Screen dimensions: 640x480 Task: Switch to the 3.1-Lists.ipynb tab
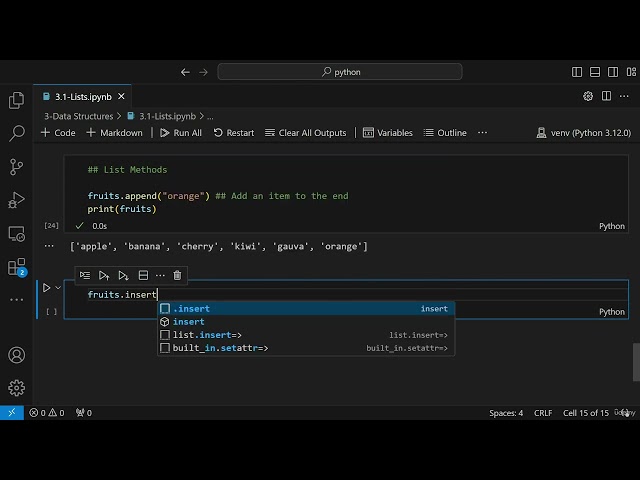coord(83,97)
